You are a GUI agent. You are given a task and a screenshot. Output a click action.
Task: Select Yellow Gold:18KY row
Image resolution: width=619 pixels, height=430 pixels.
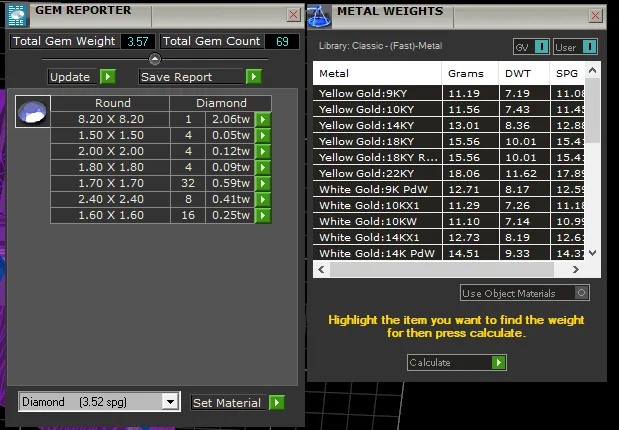click(448, 141)
